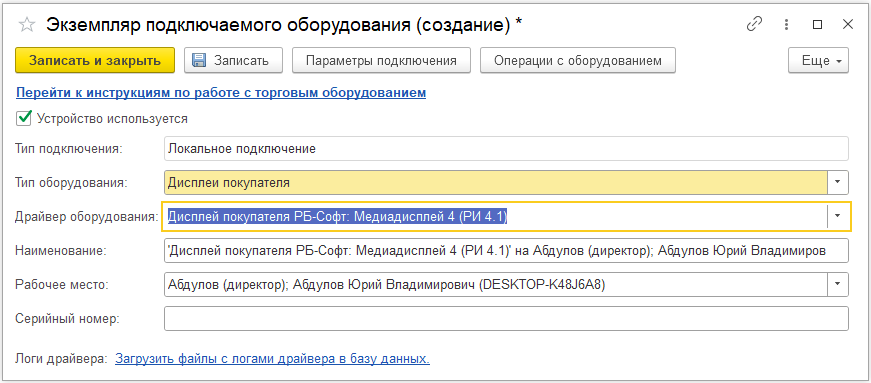
Task: Click the Серийный номер input
Action: (x=506, y=319)
